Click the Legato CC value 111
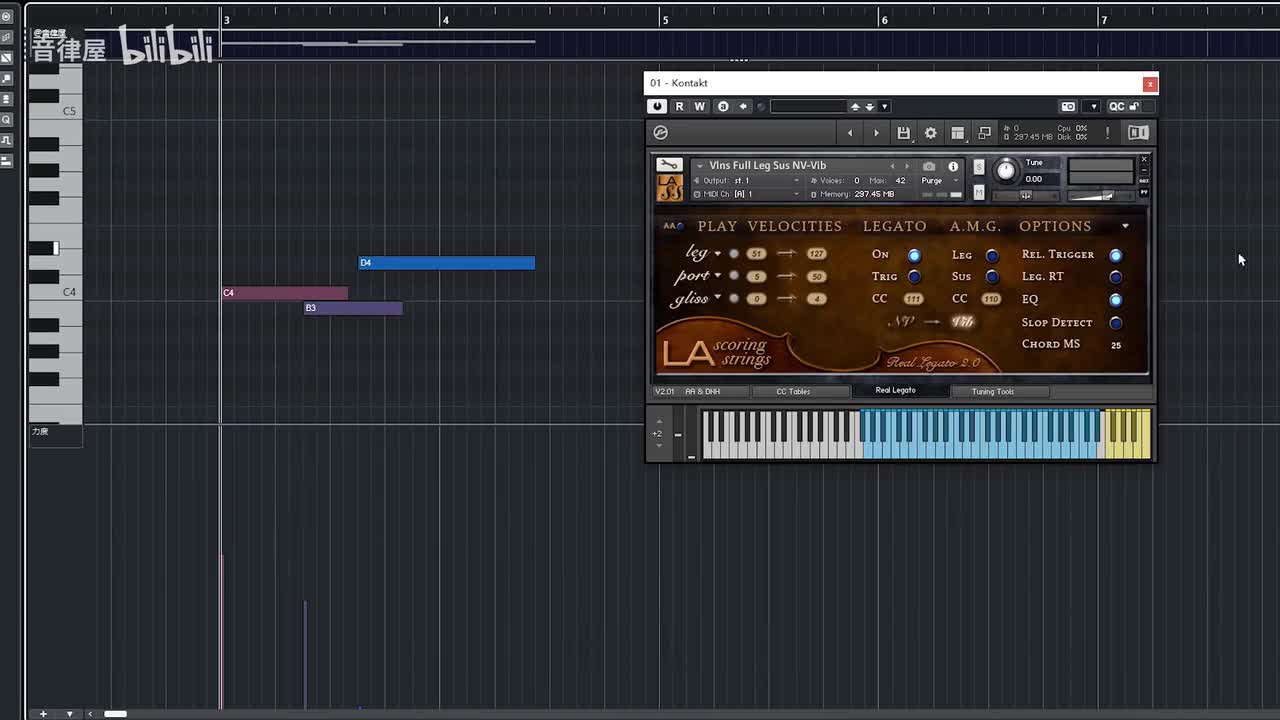This screenshot has width=1280, height=720. pos(914,299)
